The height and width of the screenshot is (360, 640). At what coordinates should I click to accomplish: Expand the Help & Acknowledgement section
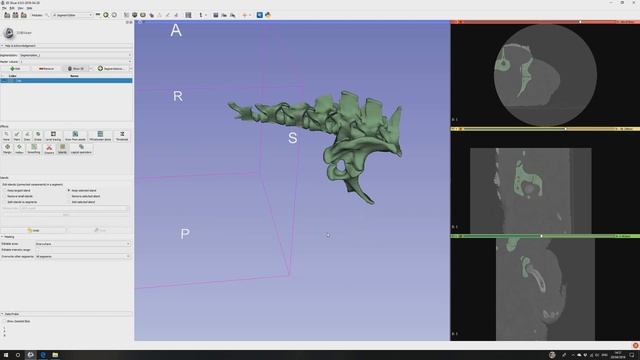click(x=66, y=46)
